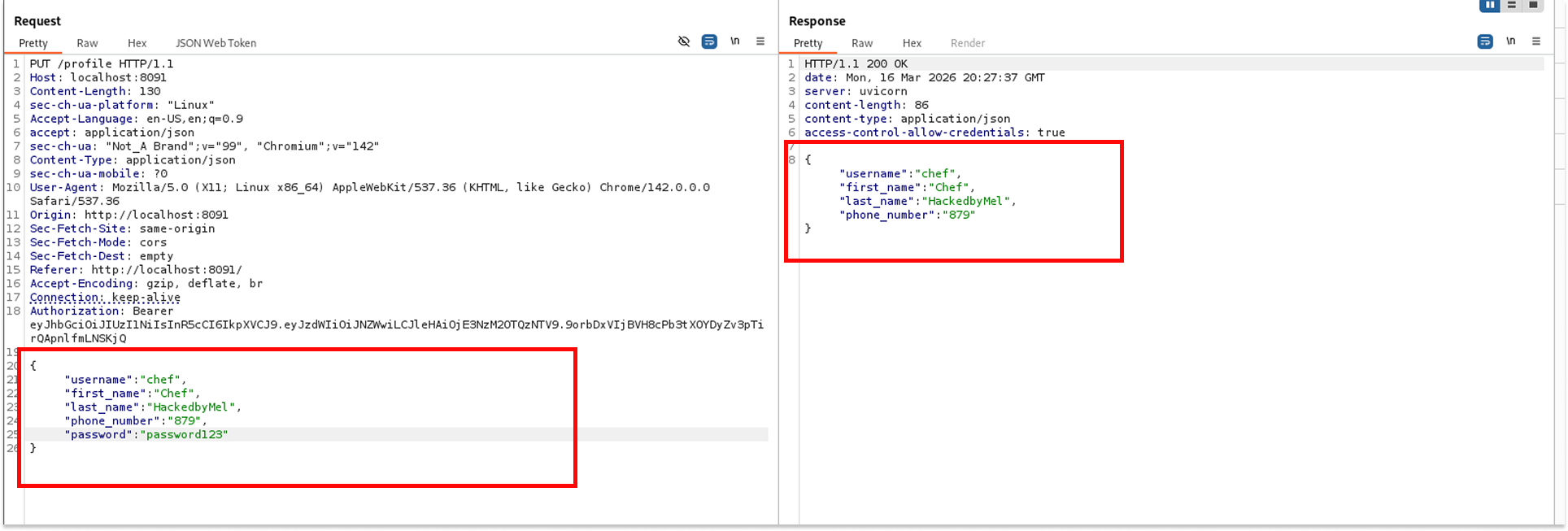Show non-printable characters (\n) in Request panel

point(735,41)
